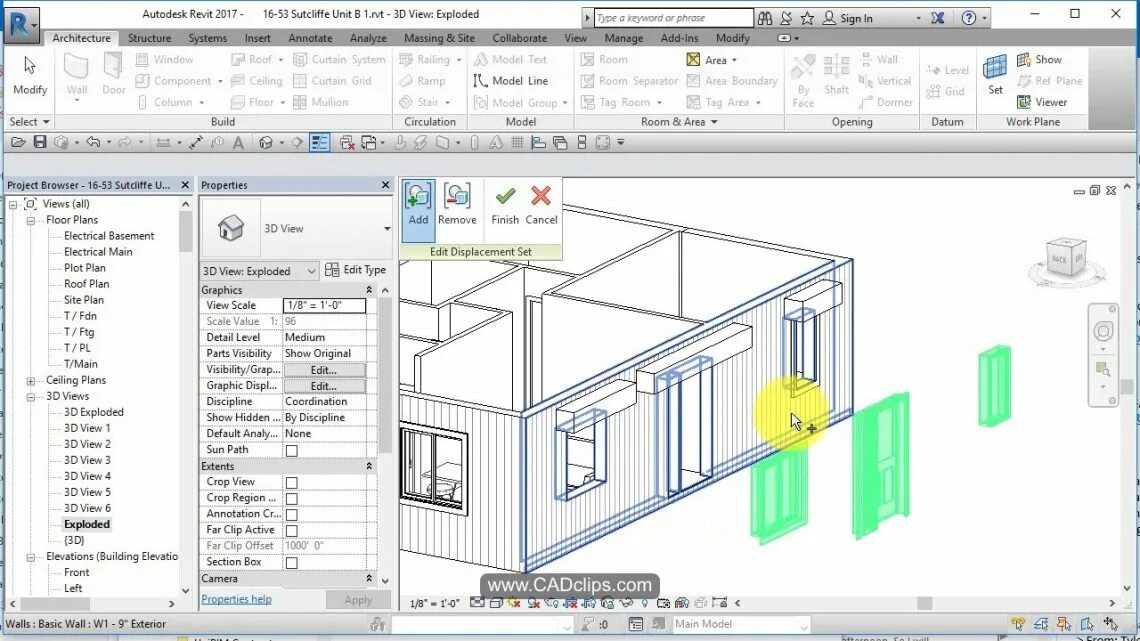Choose the Wall tool in ribbon
Screen dimensions: 1140x641
tap(76, 76)
